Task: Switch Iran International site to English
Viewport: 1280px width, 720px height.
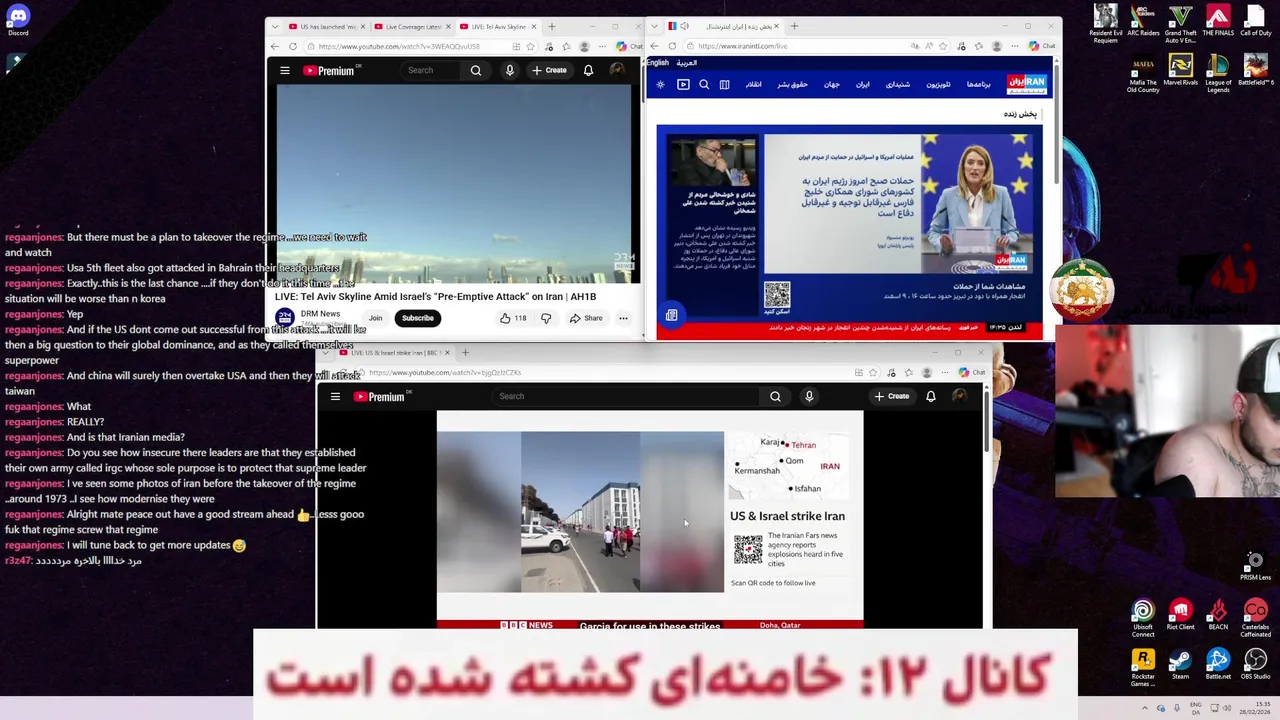Action: coord(657,63)
